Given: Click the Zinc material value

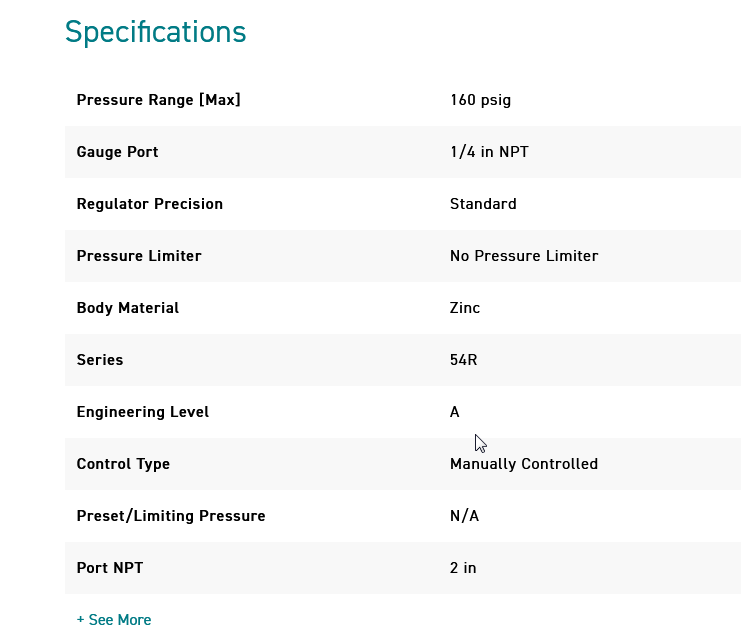Looking at the screenshot, I should pos(465,308).
